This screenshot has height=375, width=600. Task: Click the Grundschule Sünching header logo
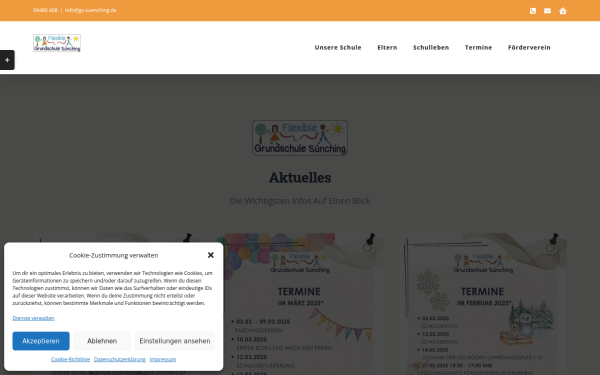57,43
